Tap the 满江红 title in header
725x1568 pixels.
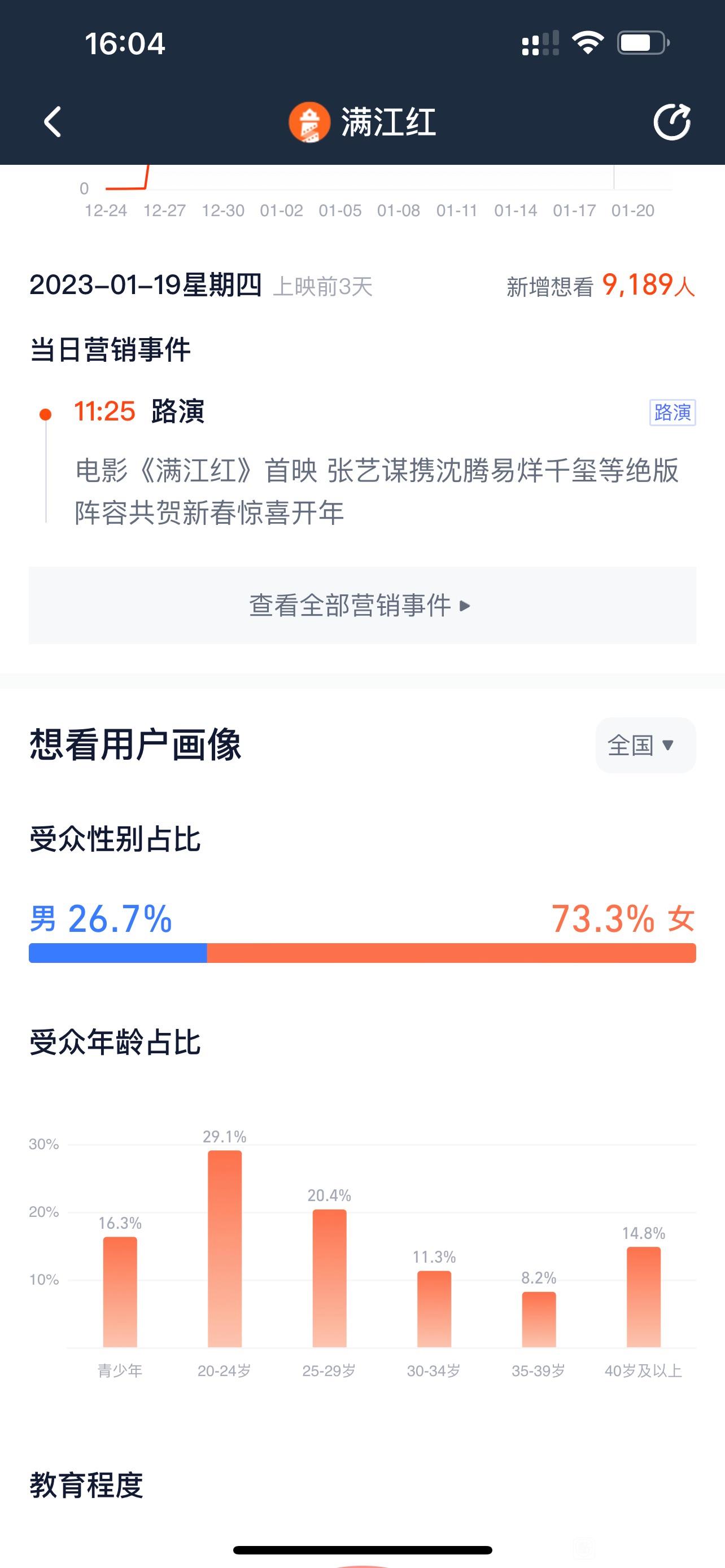(388, 122)
